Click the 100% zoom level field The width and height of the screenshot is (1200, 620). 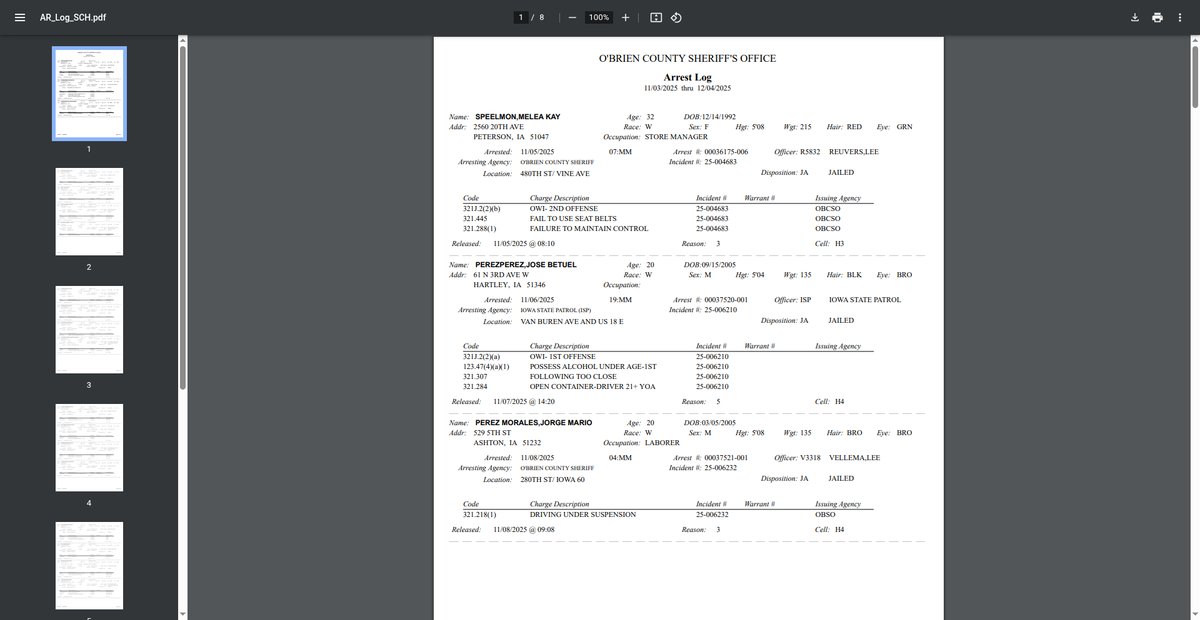(599, 17)
